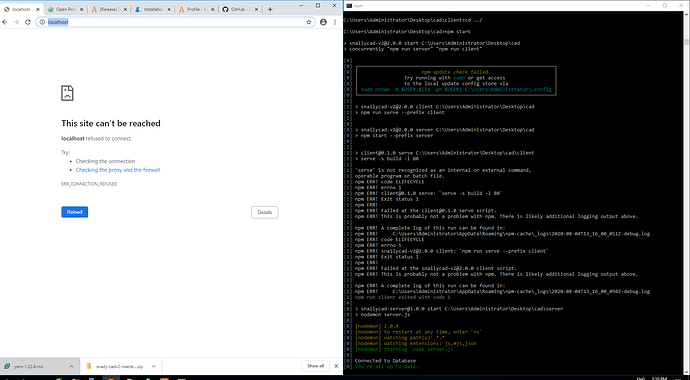Open the Chrome three-dot menu
The width and height of the screenshot is (690, 380).
tap(335, 22)
